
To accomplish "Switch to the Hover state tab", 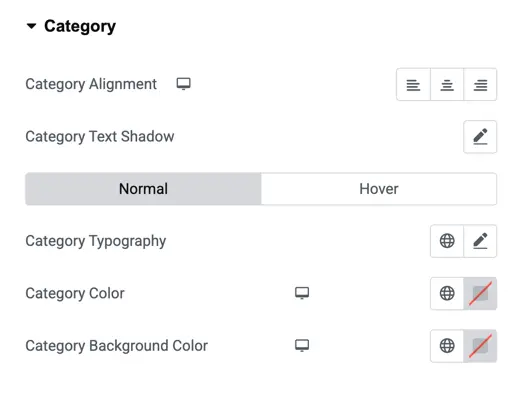I will (x=379, y=189).
